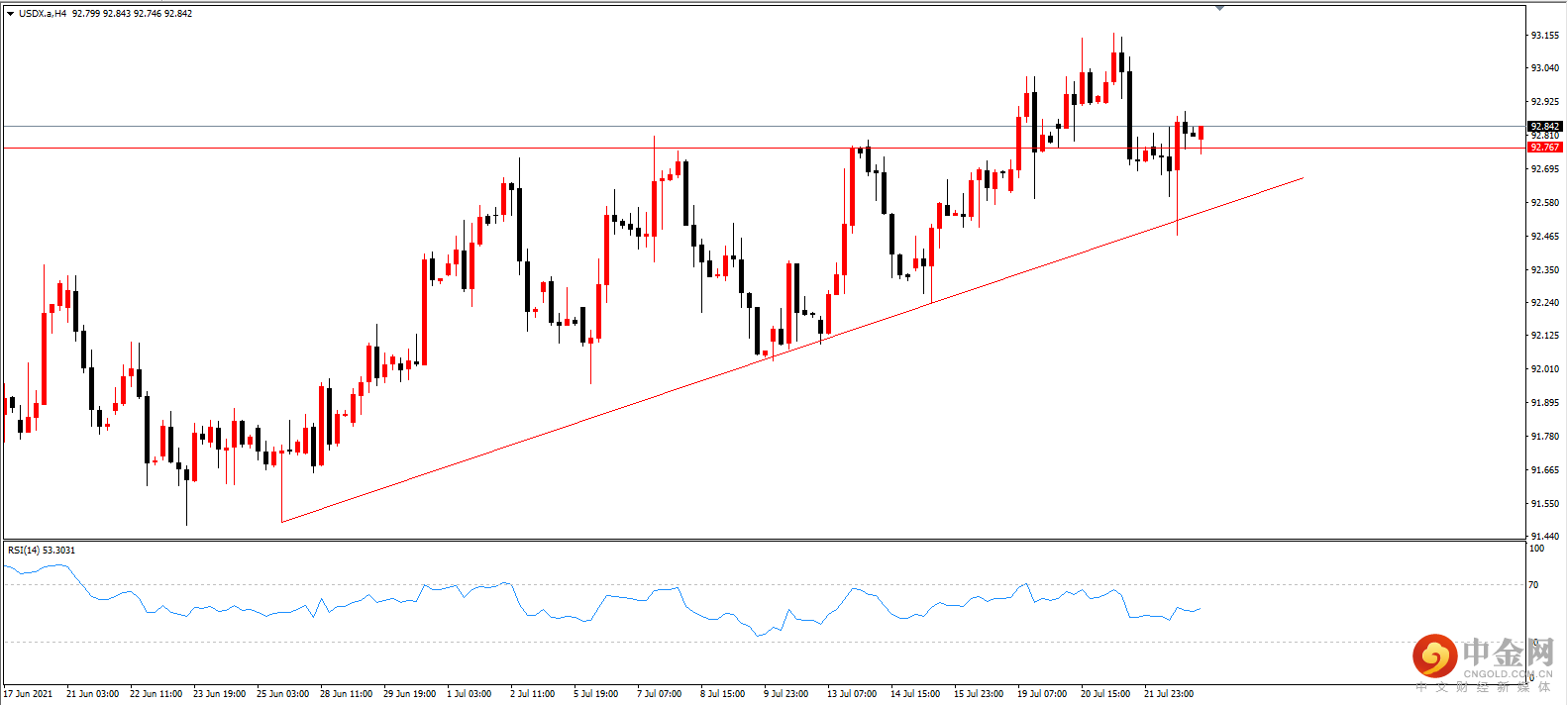Click the RSI 100 scale label

1536,549
